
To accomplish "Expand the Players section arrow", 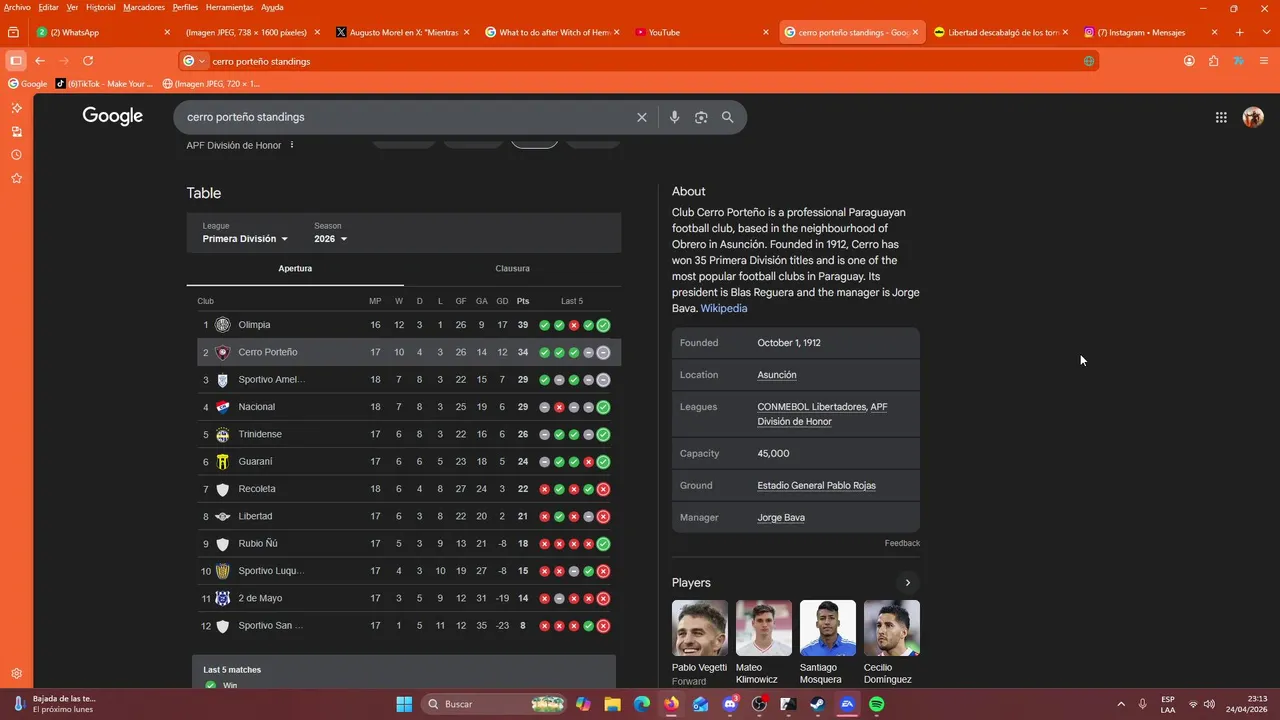I will click(908, 583).
